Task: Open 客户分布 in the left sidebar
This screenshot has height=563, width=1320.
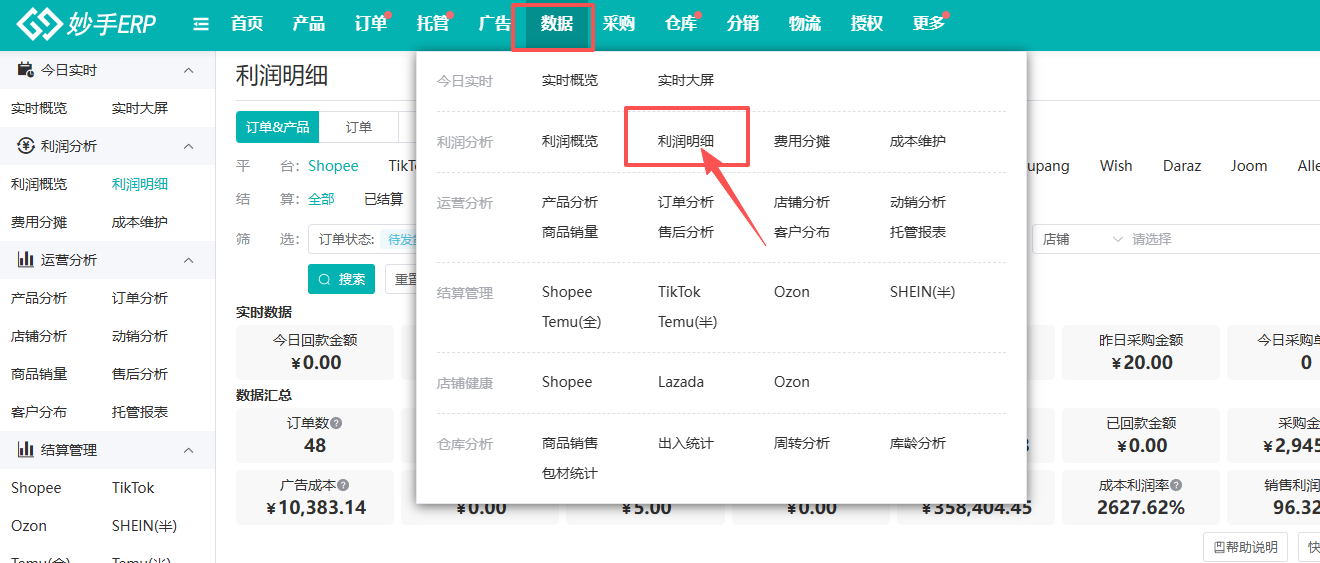Action: tap(39, 412)
